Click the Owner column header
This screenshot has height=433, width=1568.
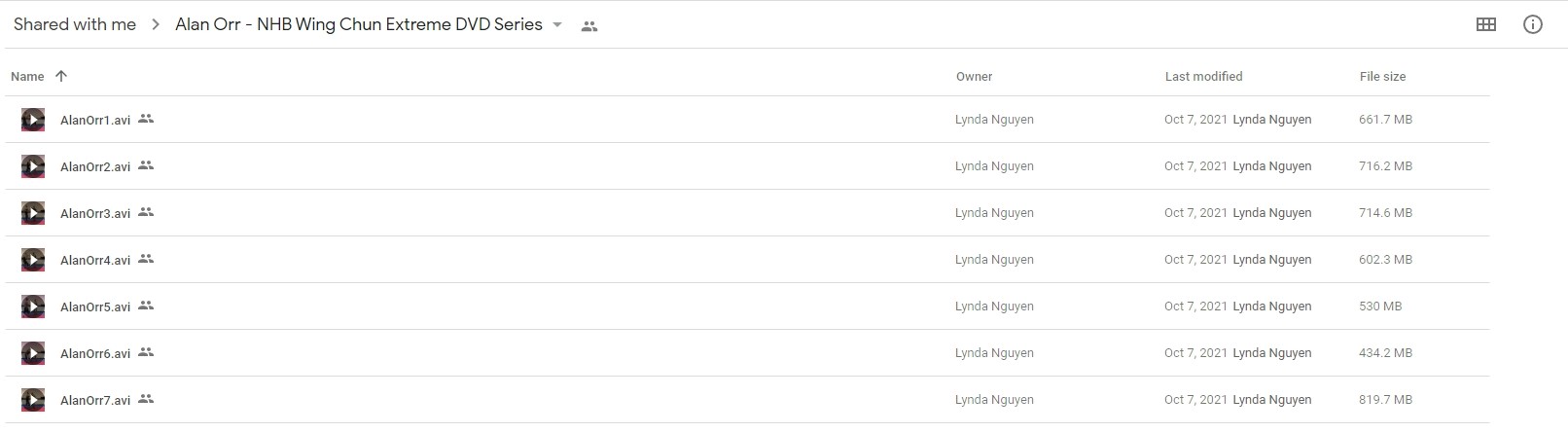point(974,76)
